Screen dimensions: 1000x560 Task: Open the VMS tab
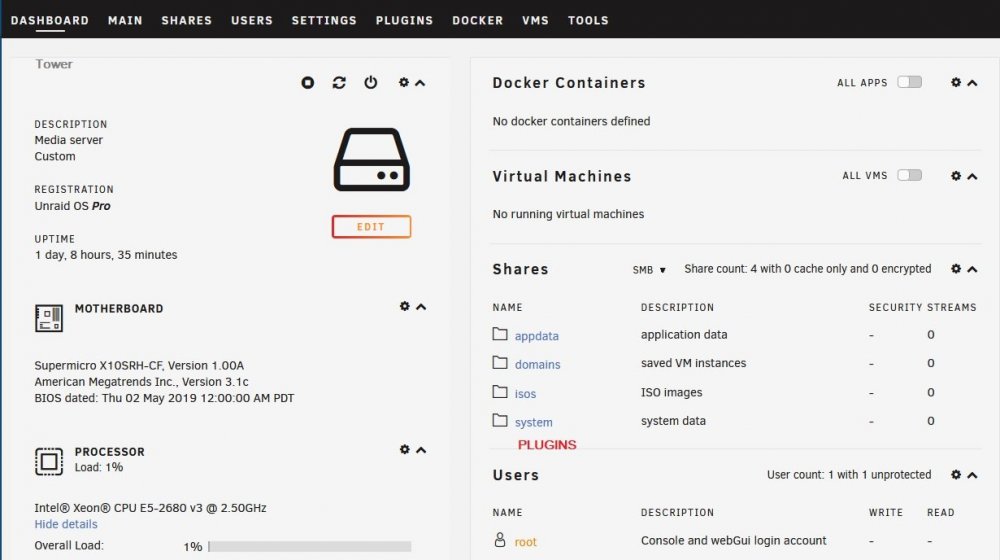(535, 20)
